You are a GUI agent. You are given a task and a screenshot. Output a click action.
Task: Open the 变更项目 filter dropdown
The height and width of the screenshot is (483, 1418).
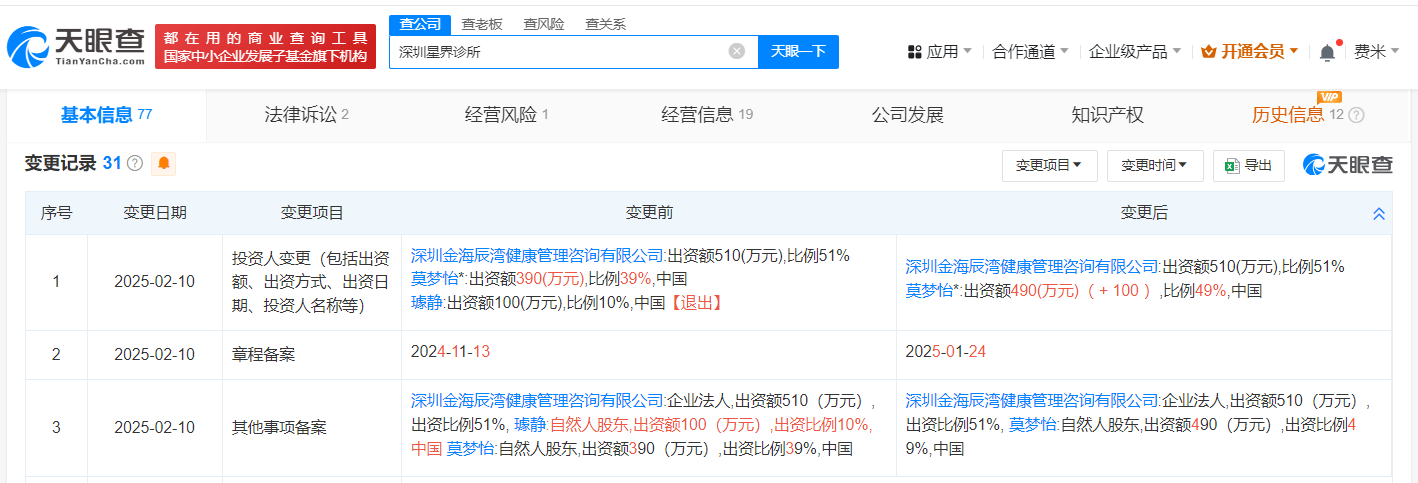(1049, 166)
